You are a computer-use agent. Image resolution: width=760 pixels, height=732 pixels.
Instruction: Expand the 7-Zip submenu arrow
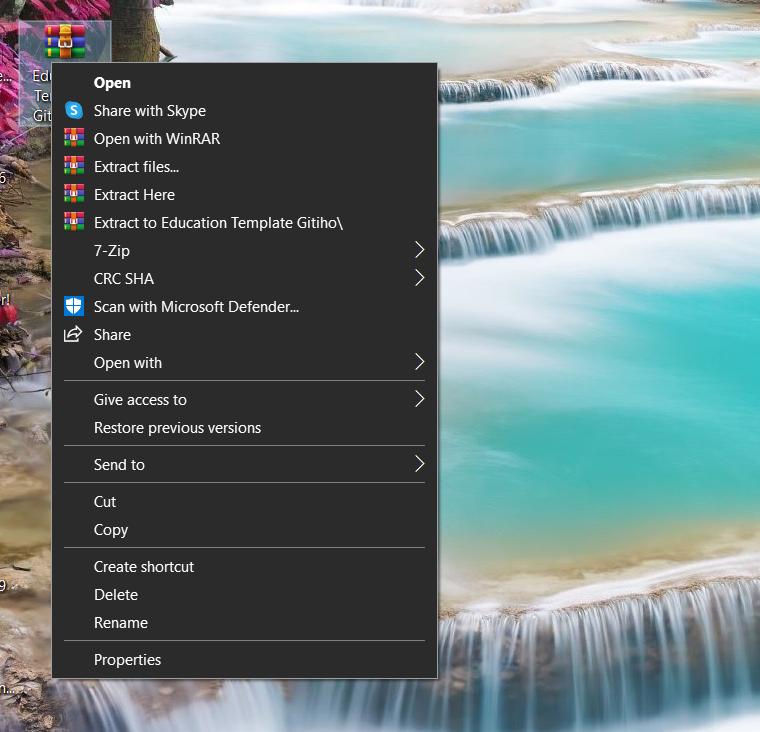click(419, 250)
